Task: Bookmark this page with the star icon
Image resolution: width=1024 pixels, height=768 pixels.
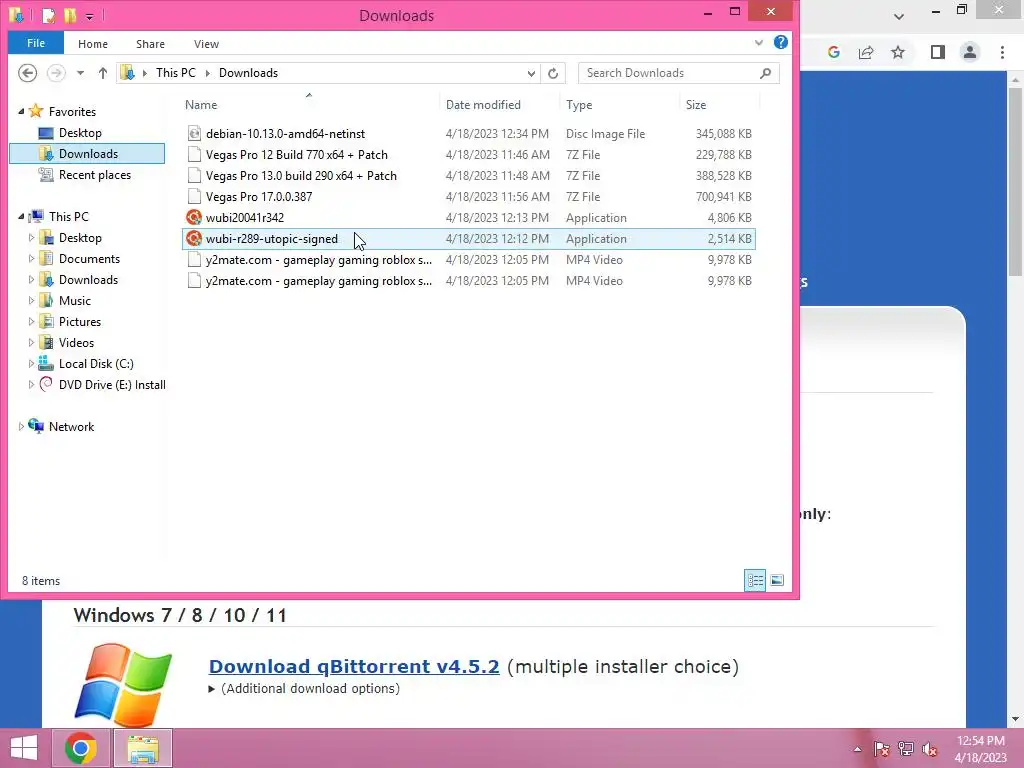Action: point(898,52)
